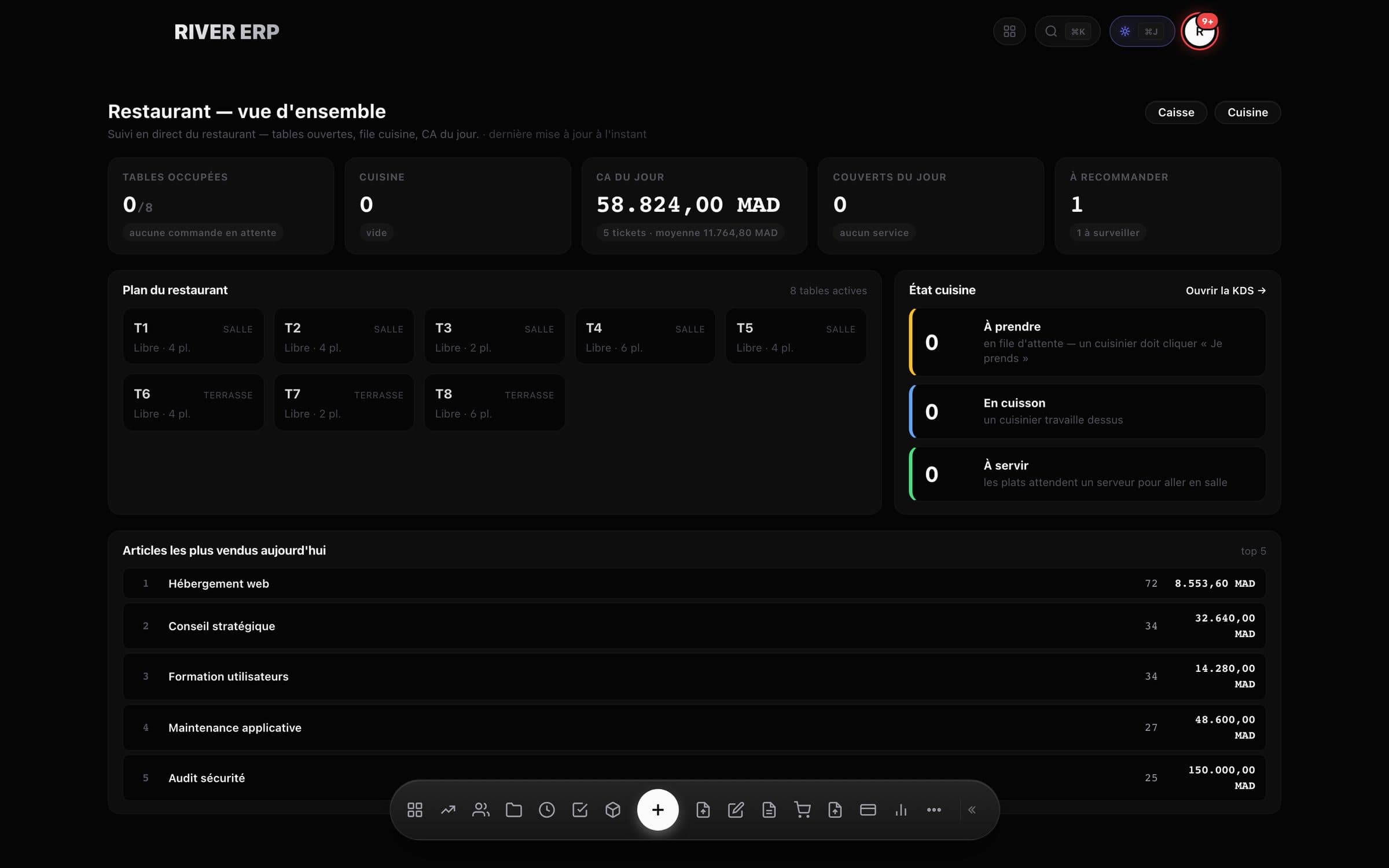Open the cube box icon in the dock
Image resolution: width=1389 pixels, height=868 pixels.
point(613,810)
